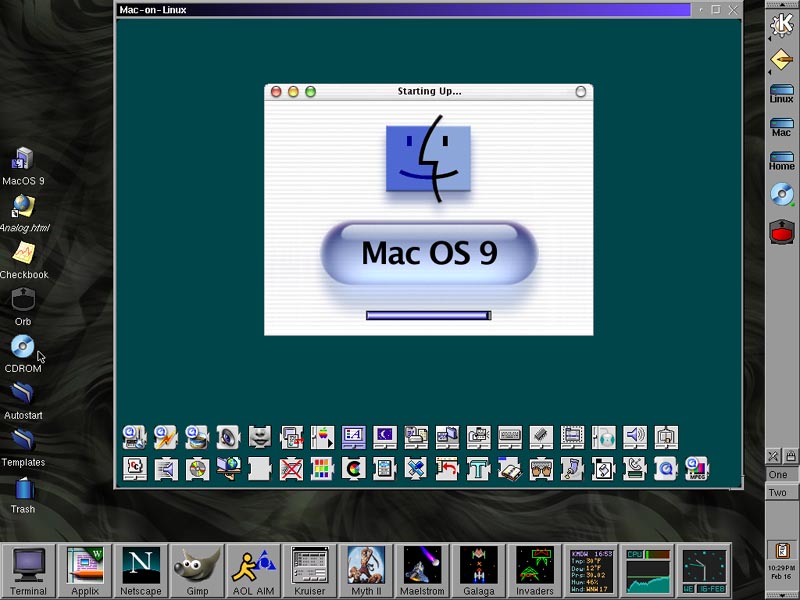Open the Terminal launcher
800x600 pixels.
click(x=29, y=565)
